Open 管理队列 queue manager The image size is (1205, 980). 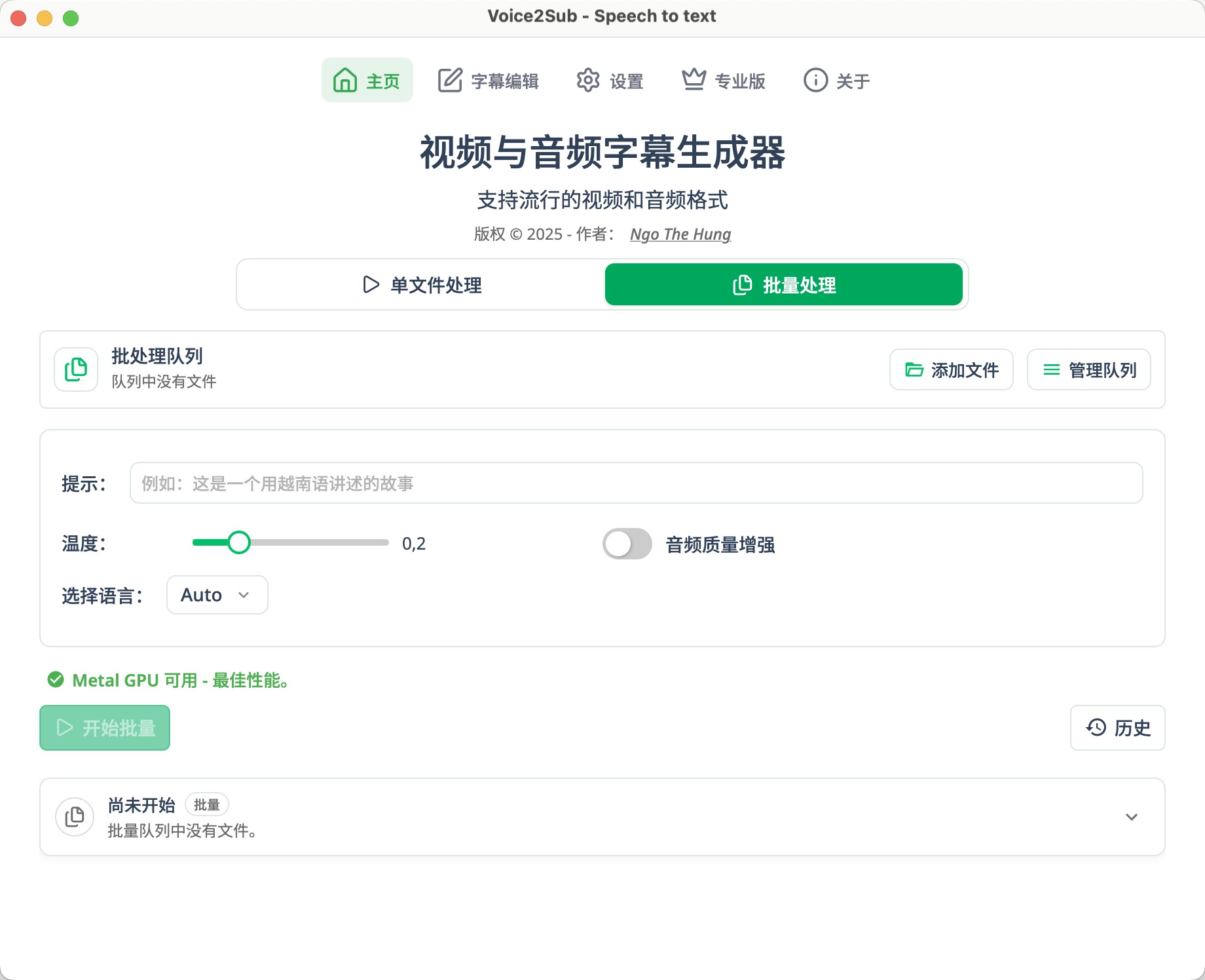pyautogui.click(x=1088, y=370)
